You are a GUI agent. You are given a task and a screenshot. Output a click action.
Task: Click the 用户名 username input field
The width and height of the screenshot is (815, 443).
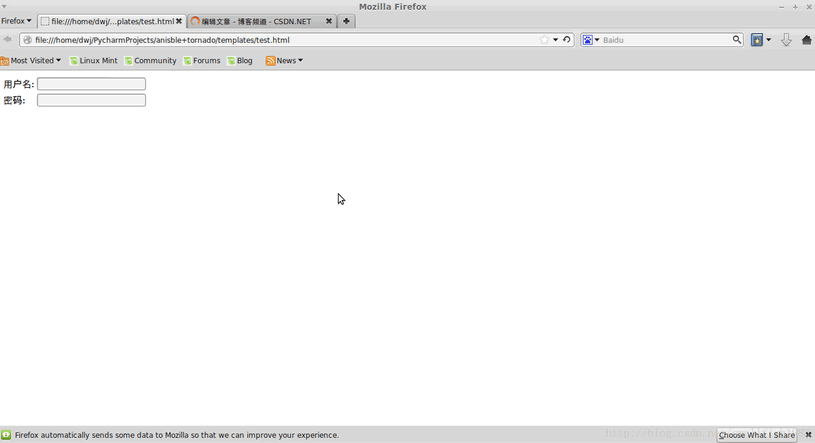(x=91, y=84)
